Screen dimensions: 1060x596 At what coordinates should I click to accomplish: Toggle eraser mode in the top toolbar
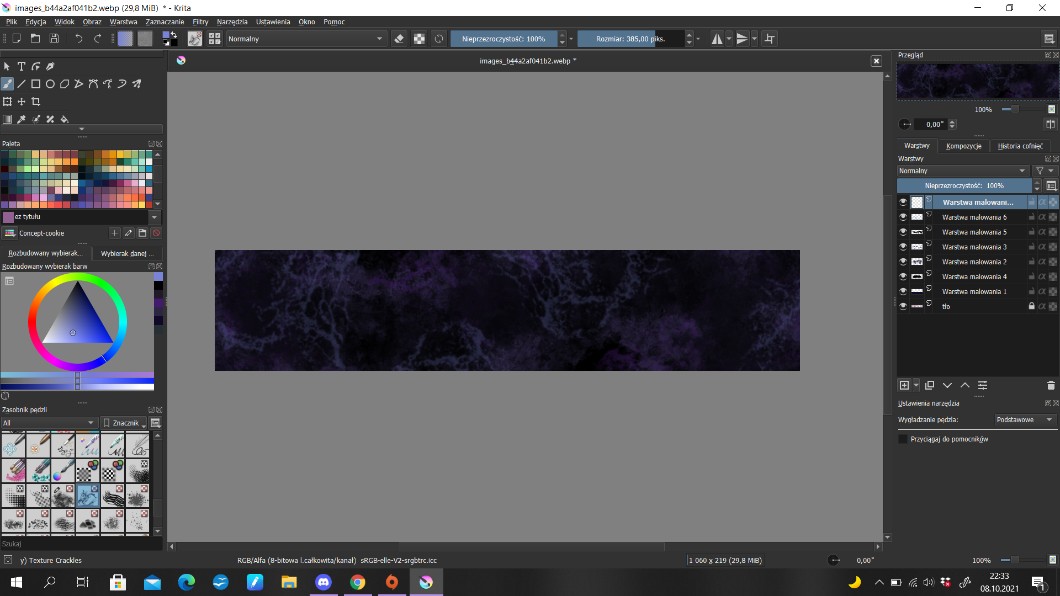(399, 38)
